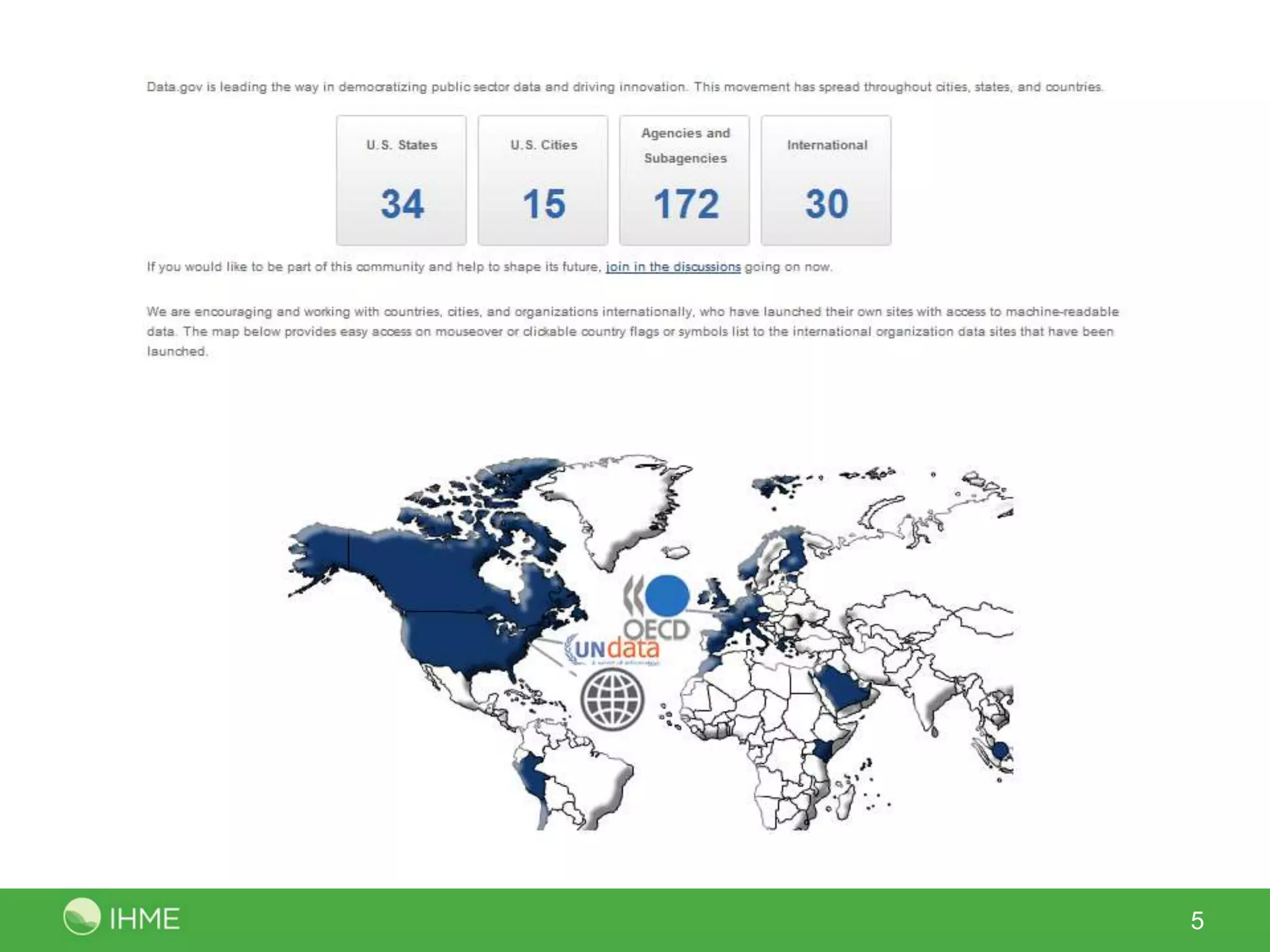Select the International 30 tile
The width and height of the screenshot is (1270, 952).
pyautogui.click(x=826, y=180)
